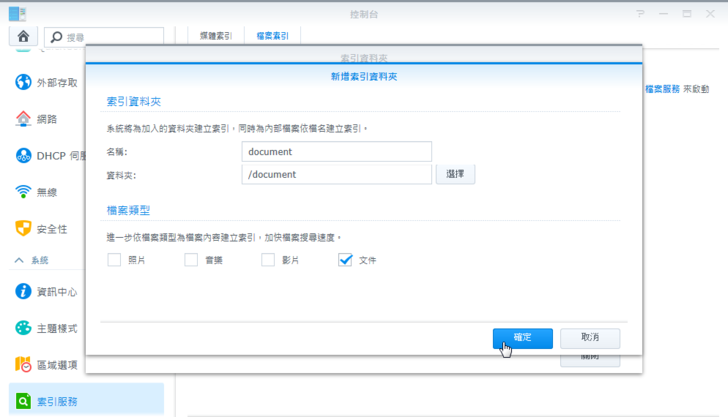728x417 pixels.
Task: Enable the 音樂 (Music) checkbox
Action: click(x=191, y=260)
